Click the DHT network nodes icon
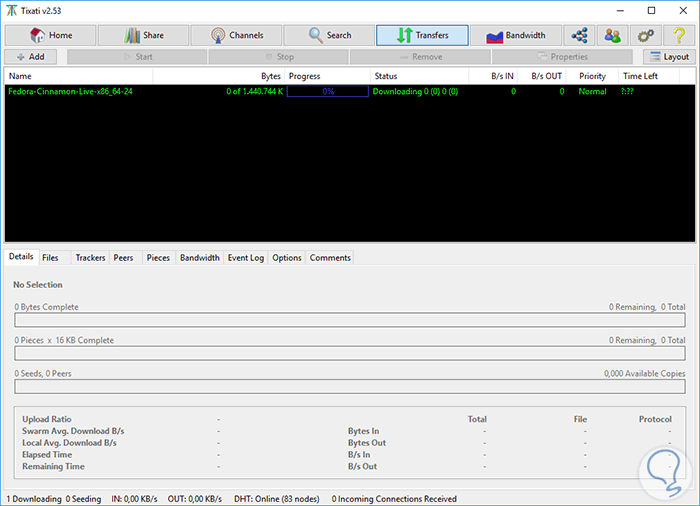The image size is (700, 506). (x=579, y=35)
